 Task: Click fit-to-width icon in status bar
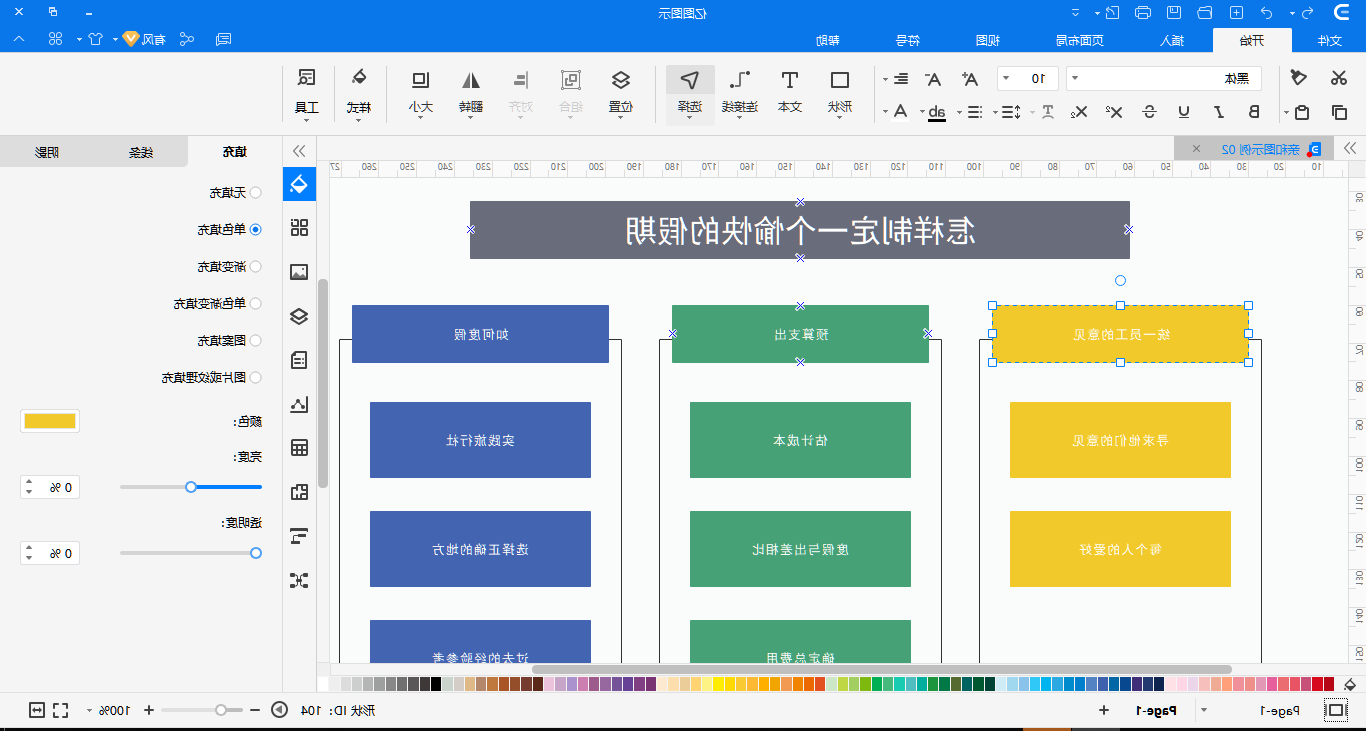(x=37, y=710)
